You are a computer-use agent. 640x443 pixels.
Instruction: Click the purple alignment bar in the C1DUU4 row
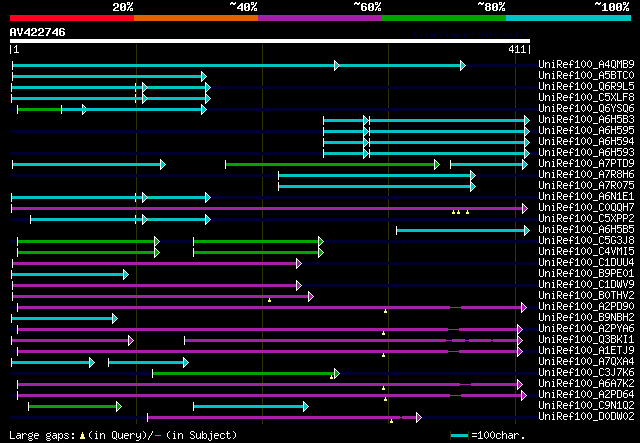pyautogui.click(x=157, y=264)
